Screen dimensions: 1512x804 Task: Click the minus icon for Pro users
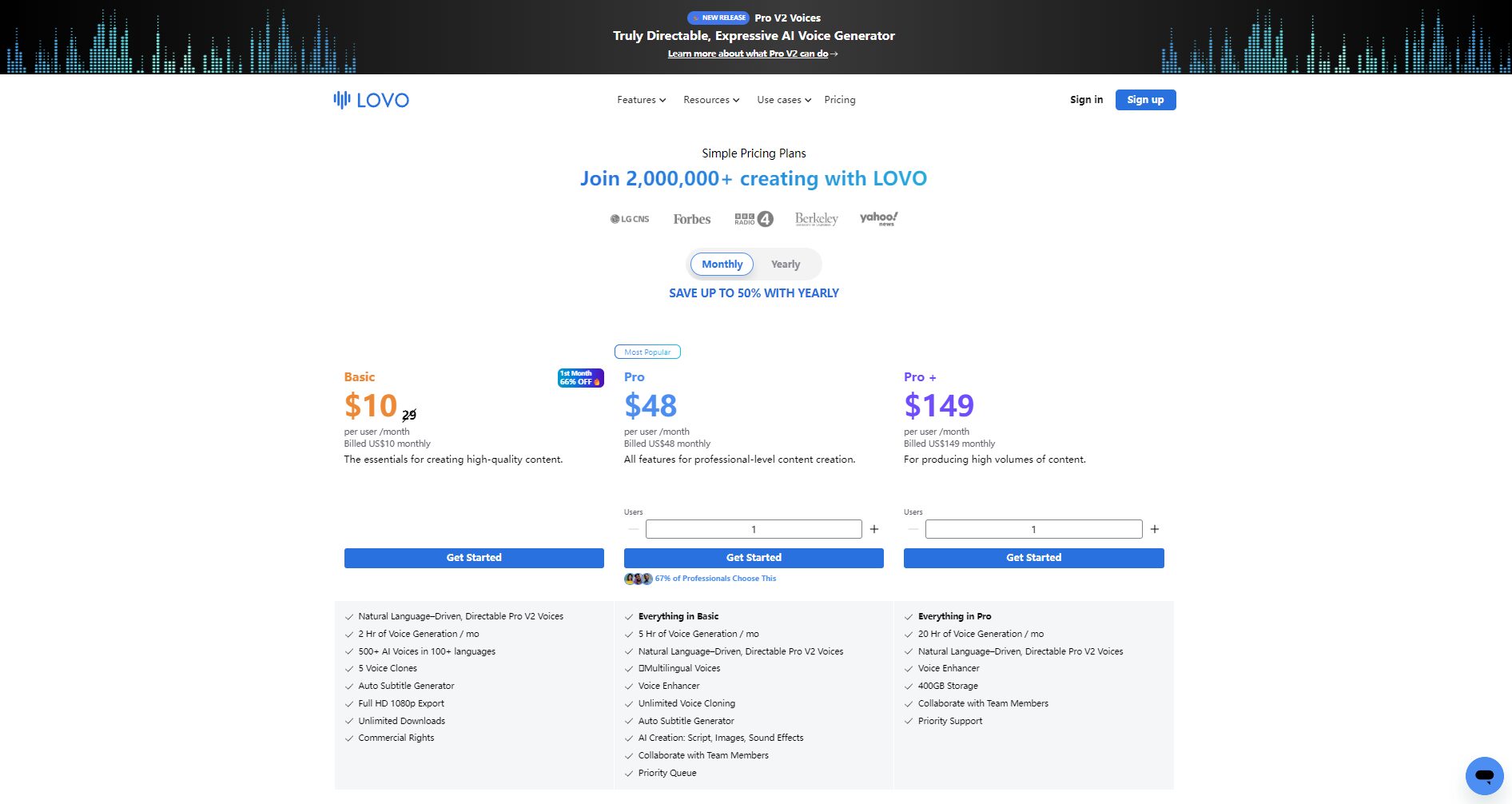(633, 529)
